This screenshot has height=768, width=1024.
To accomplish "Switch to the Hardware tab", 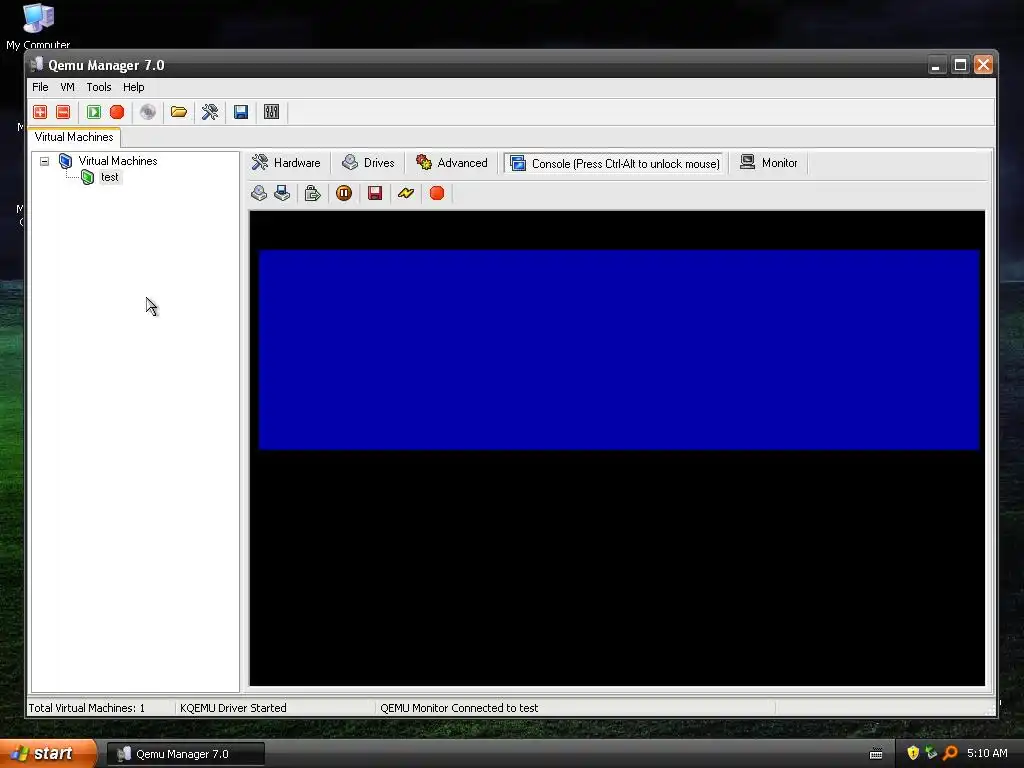I will click(x=286, y=163).
